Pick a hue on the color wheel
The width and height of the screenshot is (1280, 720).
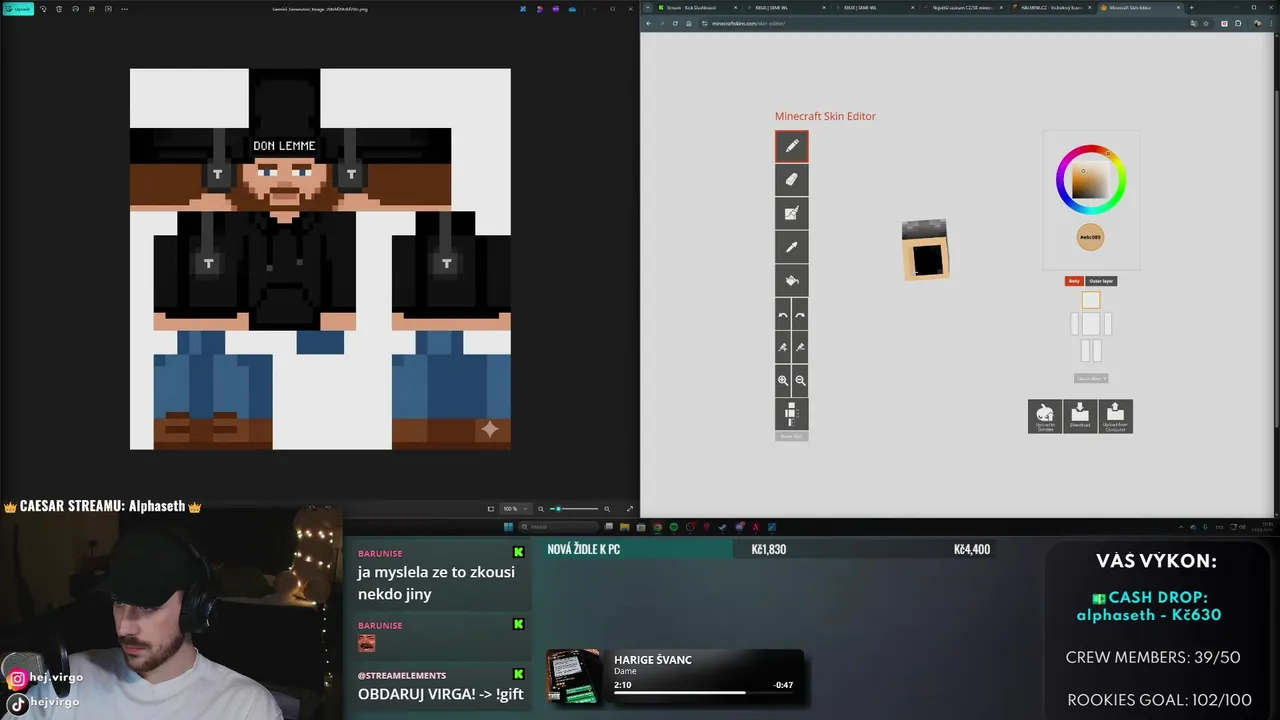[x=1091, y=180]
